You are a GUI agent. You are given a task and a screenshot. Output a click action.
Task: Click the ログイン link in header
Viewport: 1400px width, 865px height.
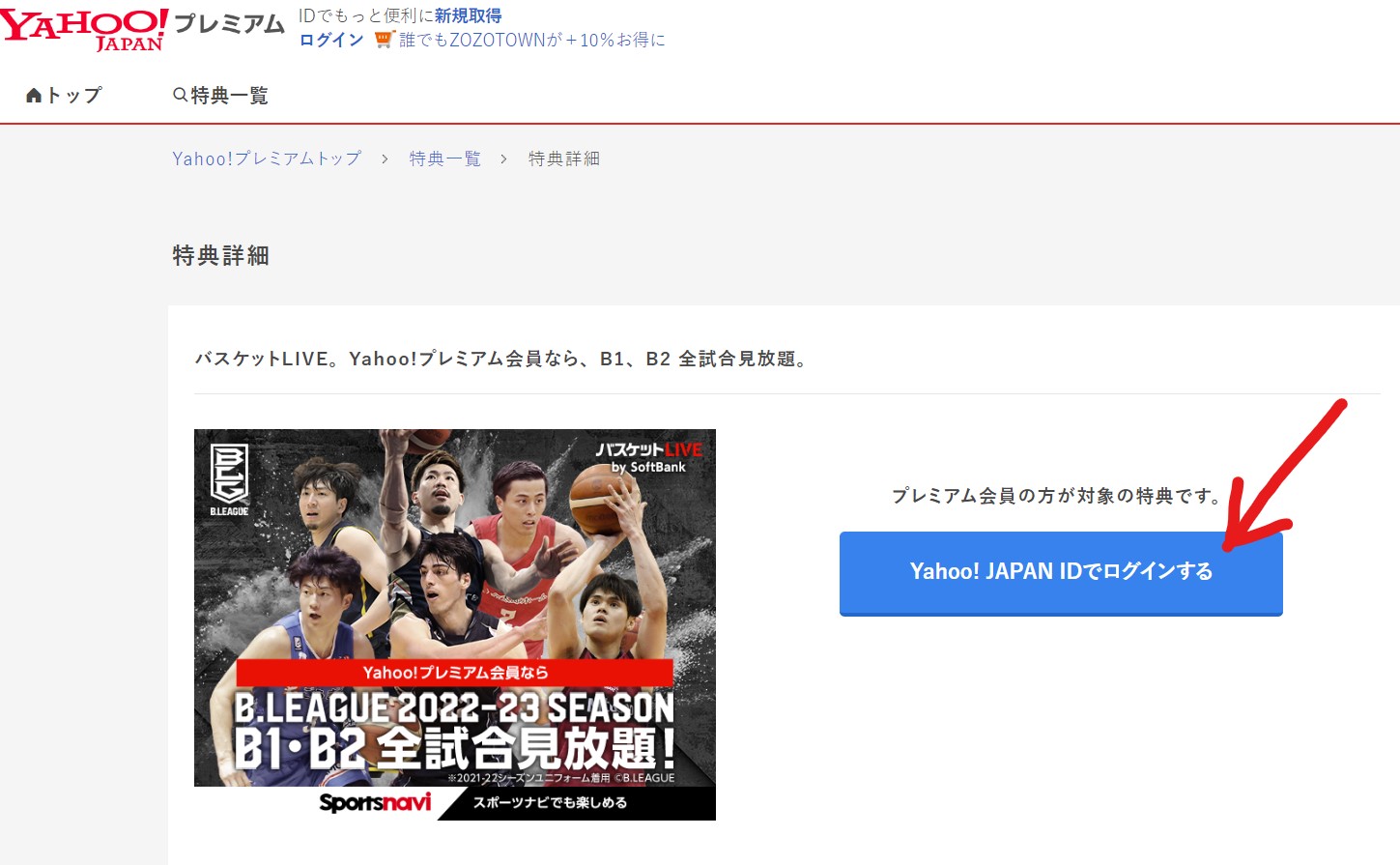click(331, 40)
